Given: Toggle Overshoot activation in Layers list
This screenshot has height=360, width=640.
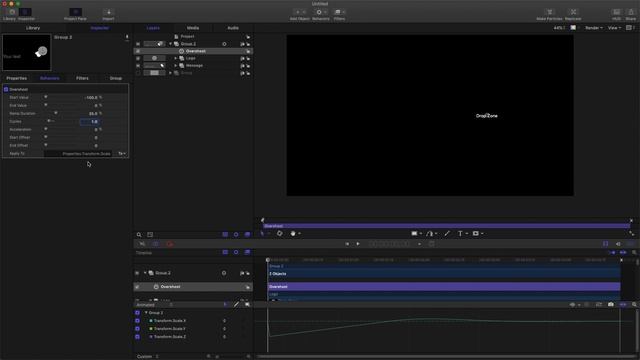Looking at the screenshot, I should point(138,51).
